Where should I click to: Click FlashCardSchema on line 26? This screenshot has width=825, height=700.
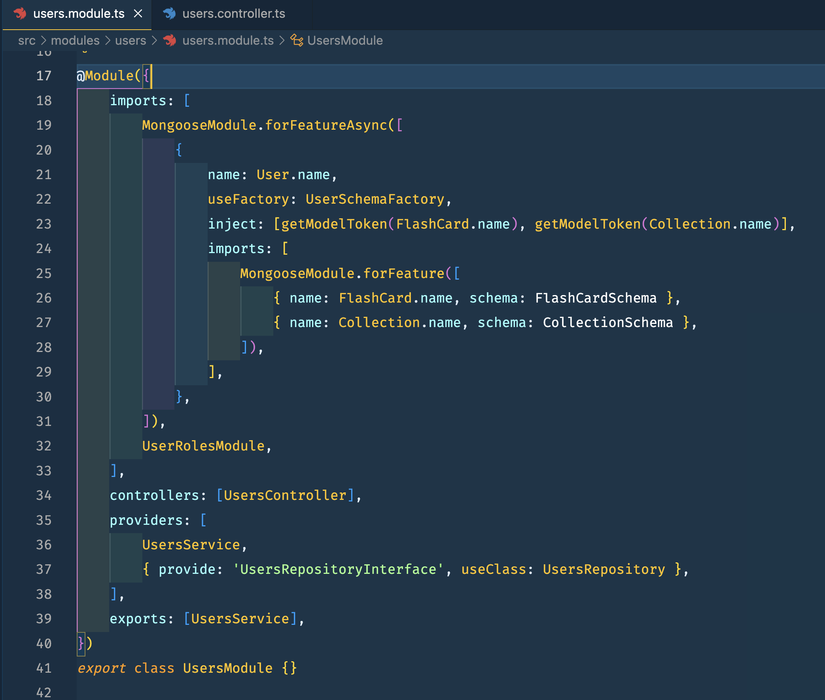[x=596, y=298]
